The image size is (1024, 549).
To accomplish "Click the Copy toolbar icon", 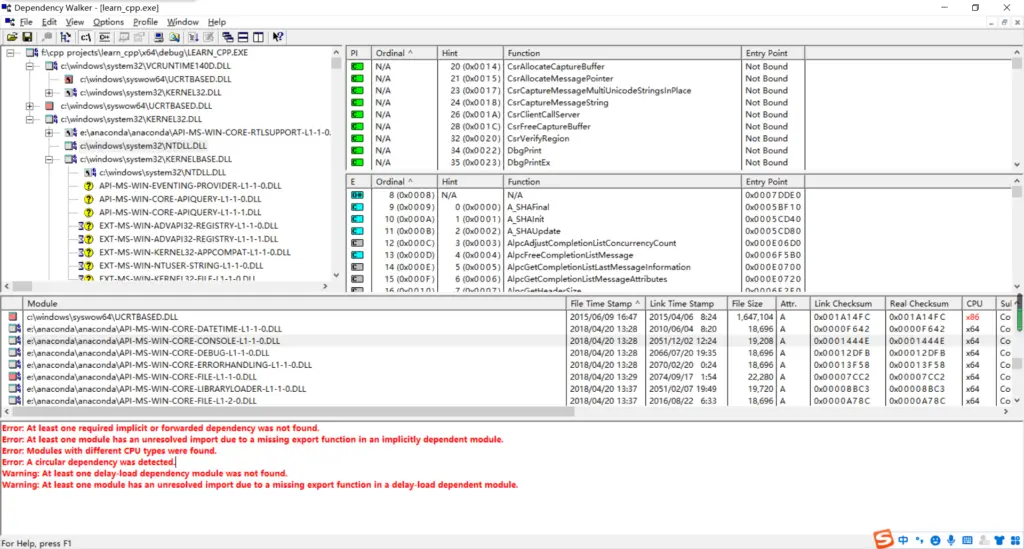I will point(46,37).
